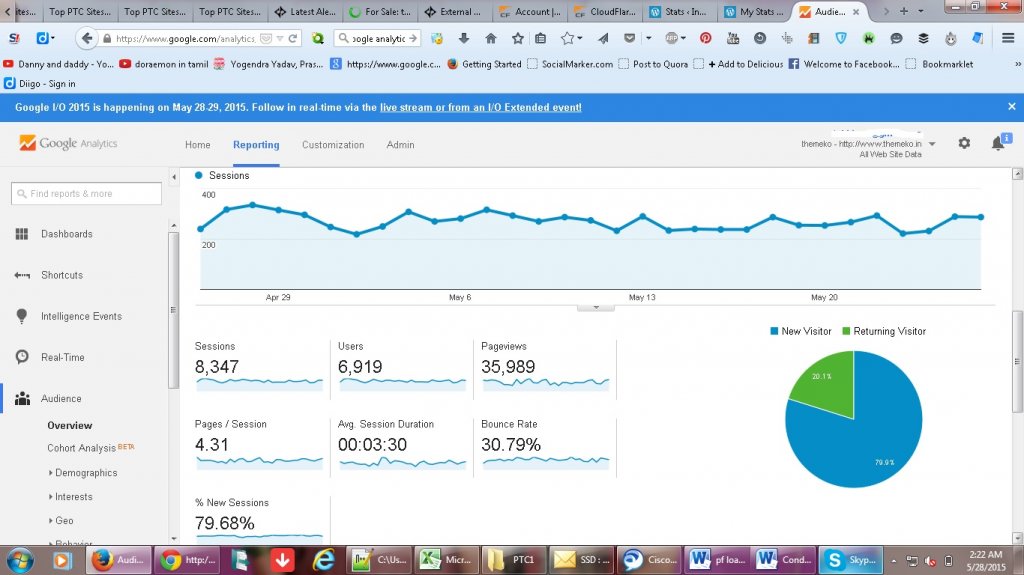Open Excel window from the taskbar
Screen dimensions: 1024x575
[447, 560]
